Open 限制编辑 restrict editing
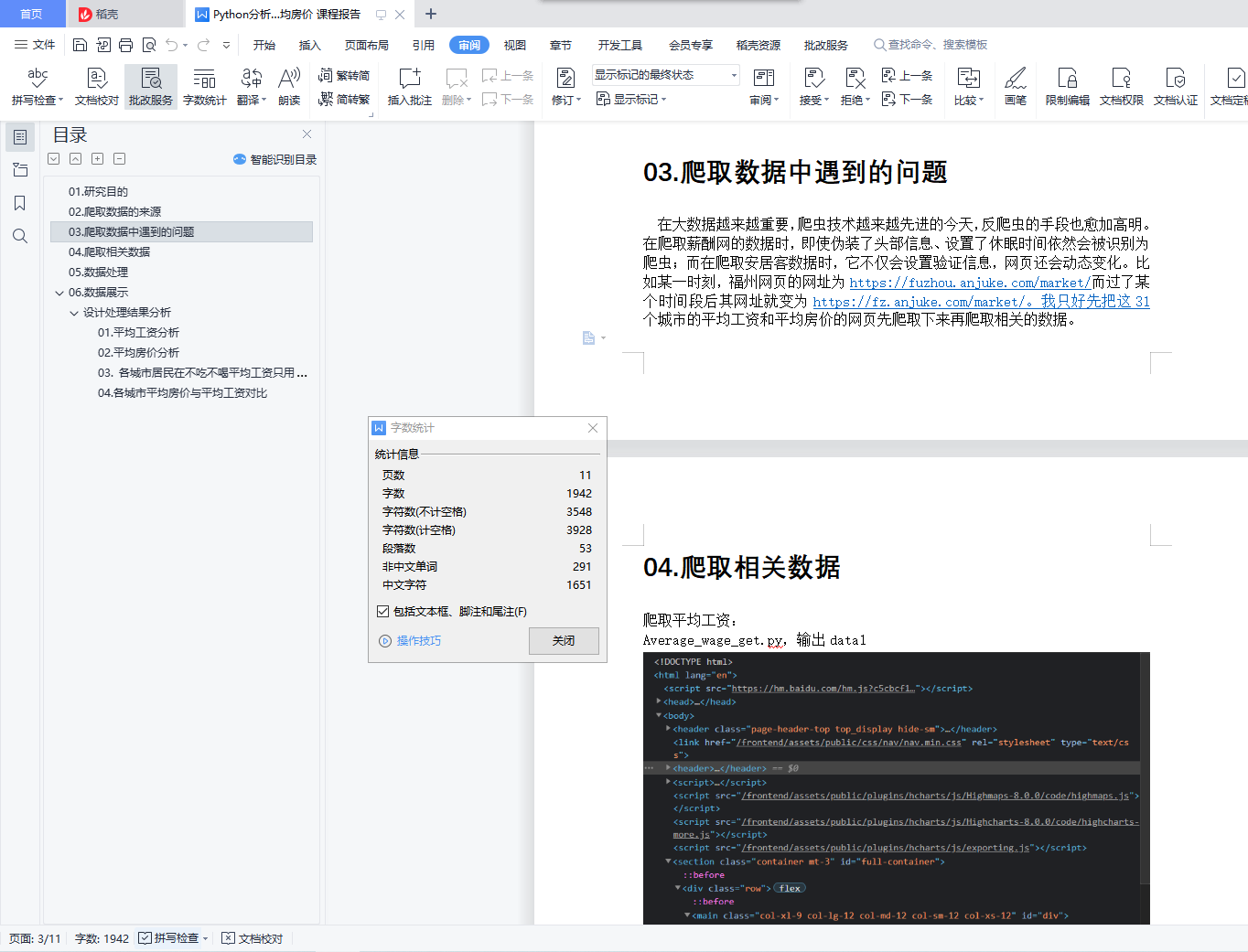This screenshot has height=952, width=1248. coord(1068,87)
